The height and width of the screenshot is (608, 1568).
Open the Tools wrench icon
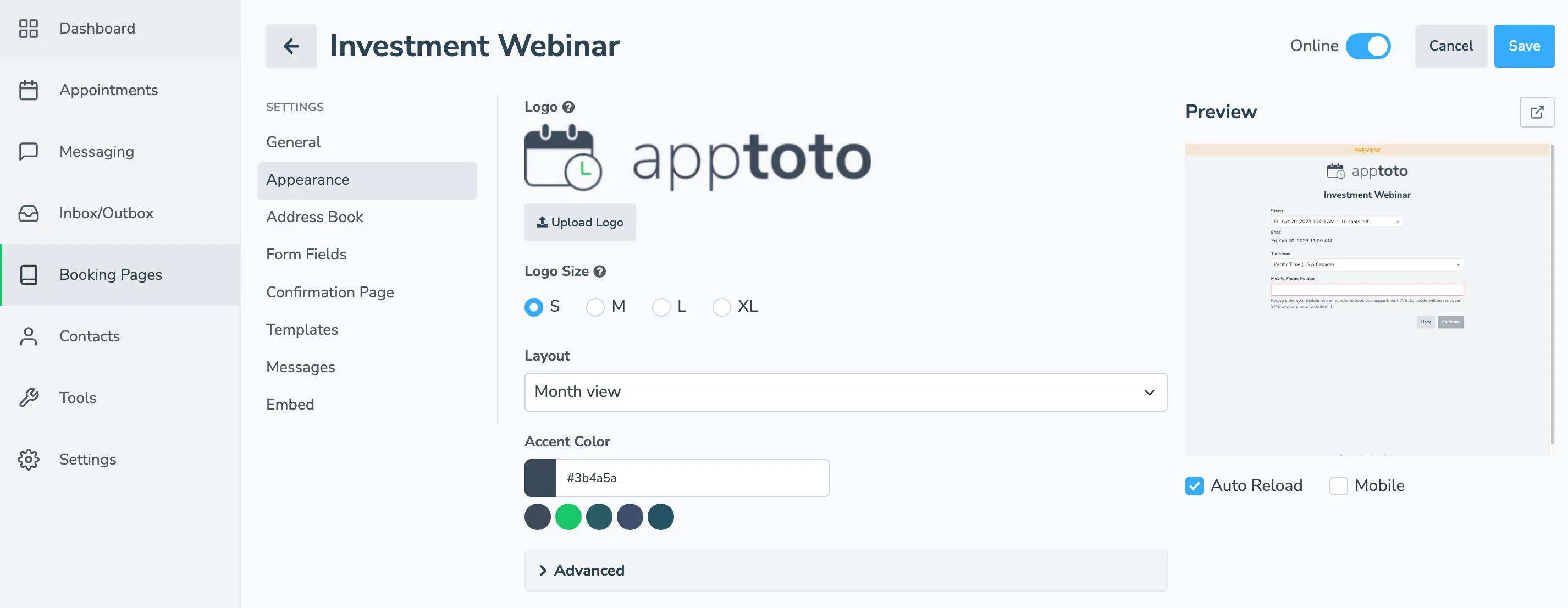point(28,397)
